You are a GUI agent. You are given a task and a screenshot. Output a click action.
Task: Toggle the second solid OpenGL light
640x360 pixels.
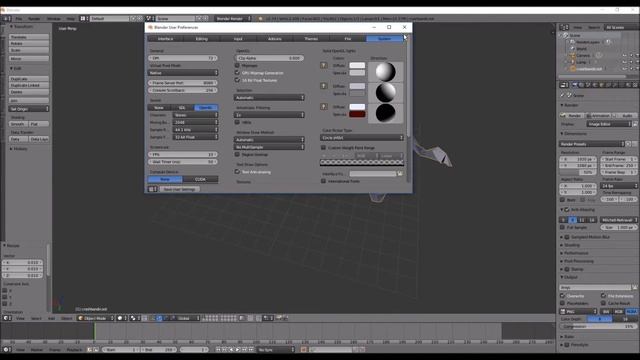324,86
